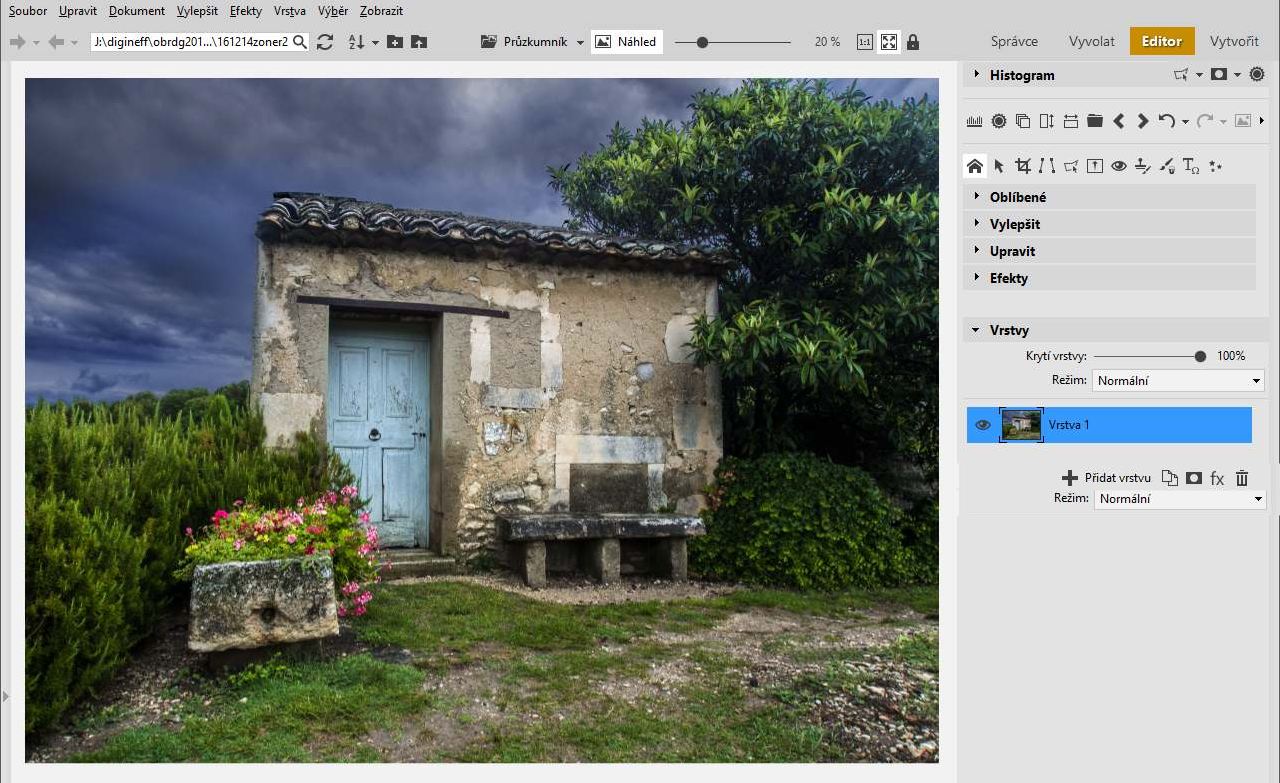Toggle visibility eye of Vrstva 1
The width and height of the screenshot is (1280, 783).
(x=983, y=425)
